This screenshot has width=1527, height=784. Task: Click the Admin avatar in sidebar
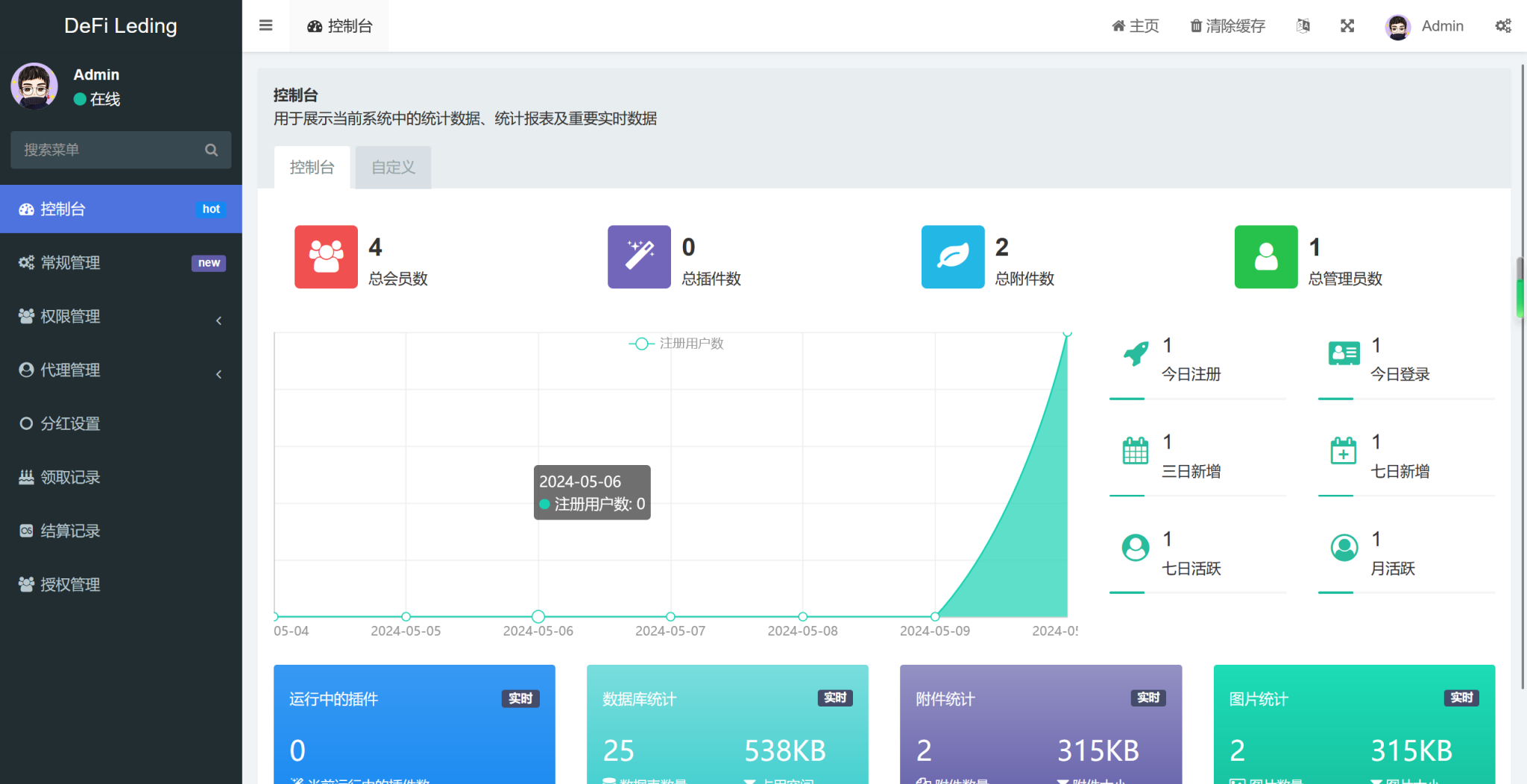pos(34,86)
